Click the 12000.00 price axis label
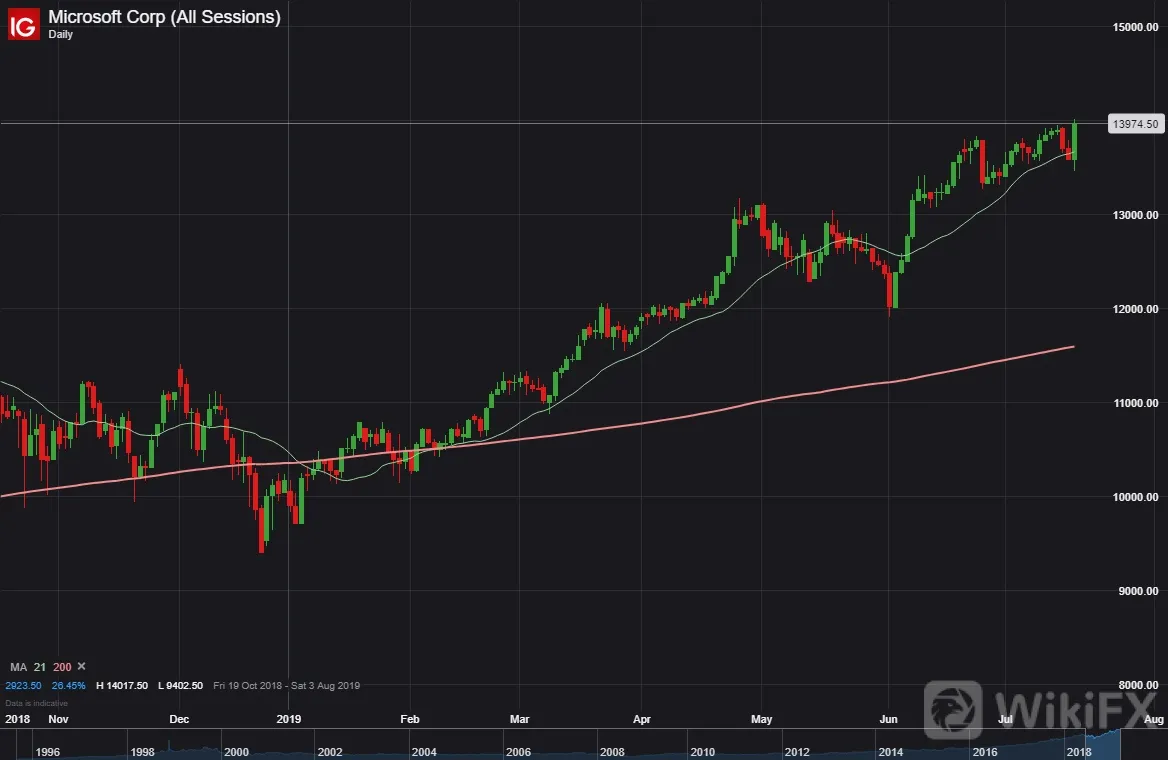Image resolution: width=1168 pixels, height=760 pixels. [1135, 308]
